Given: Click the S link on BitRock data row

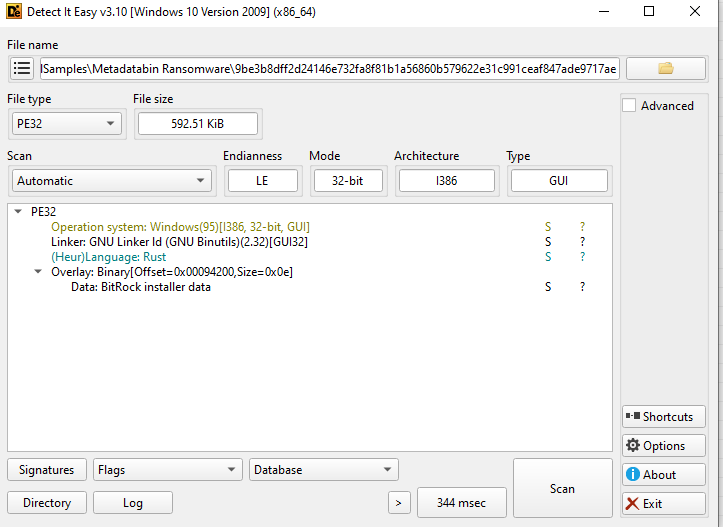Looking at the screenshot, I should (548, 287).
